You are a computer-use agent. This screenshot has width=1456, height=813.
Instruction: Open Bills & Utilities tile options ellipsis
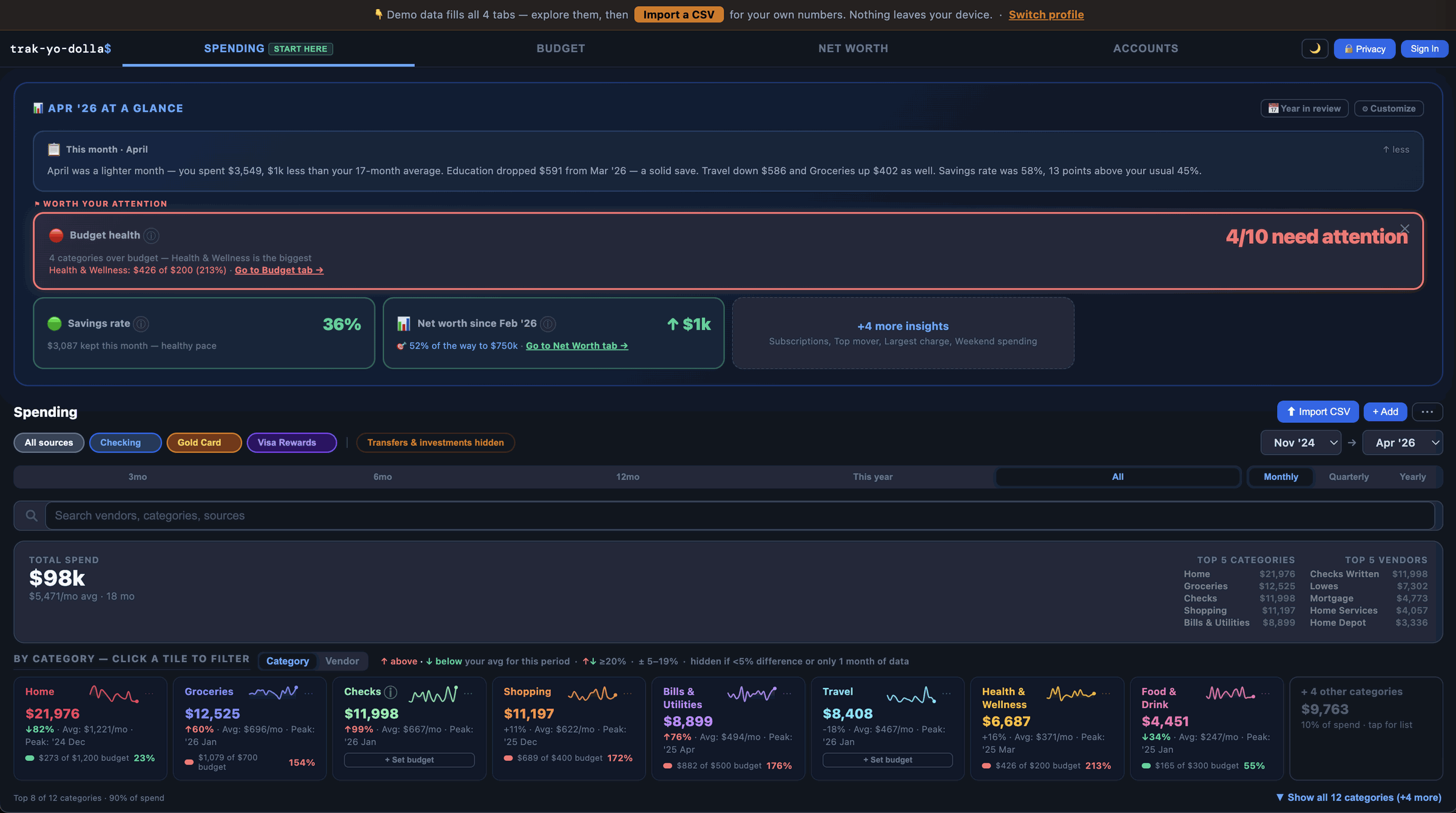[787, 693]
